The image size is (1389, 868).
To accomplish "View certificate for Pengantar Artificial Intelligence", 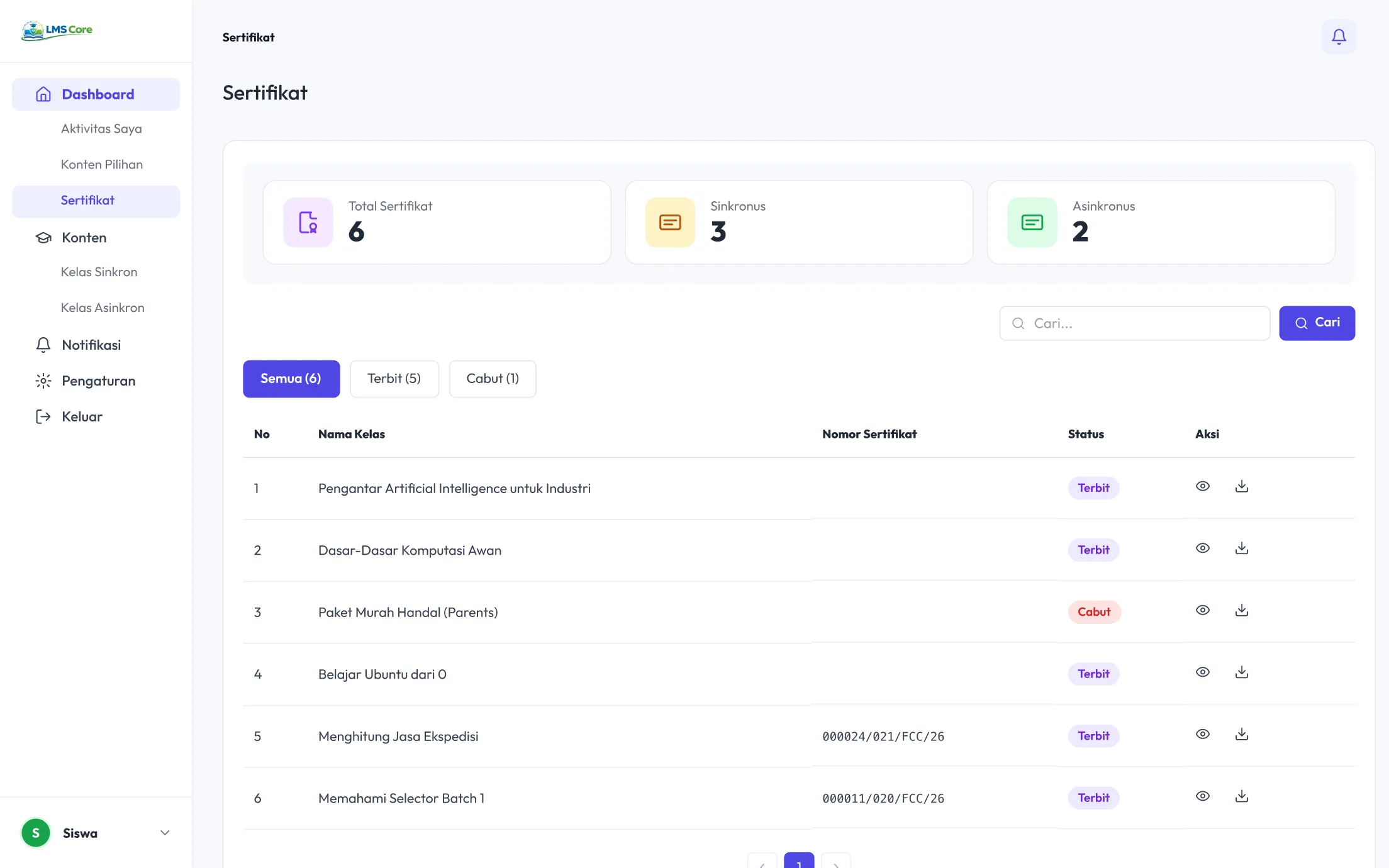I will (x=1203, y=486).
